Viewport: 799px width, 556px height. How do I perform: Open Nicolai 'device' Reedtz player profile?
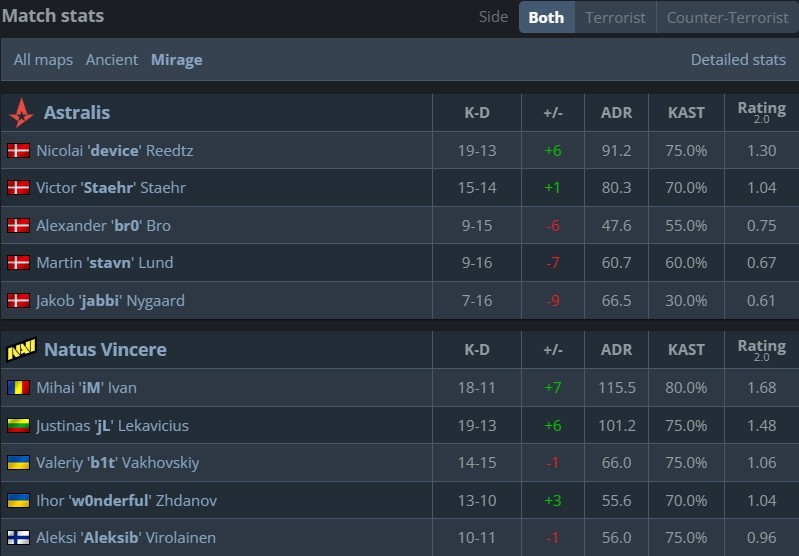115,150
